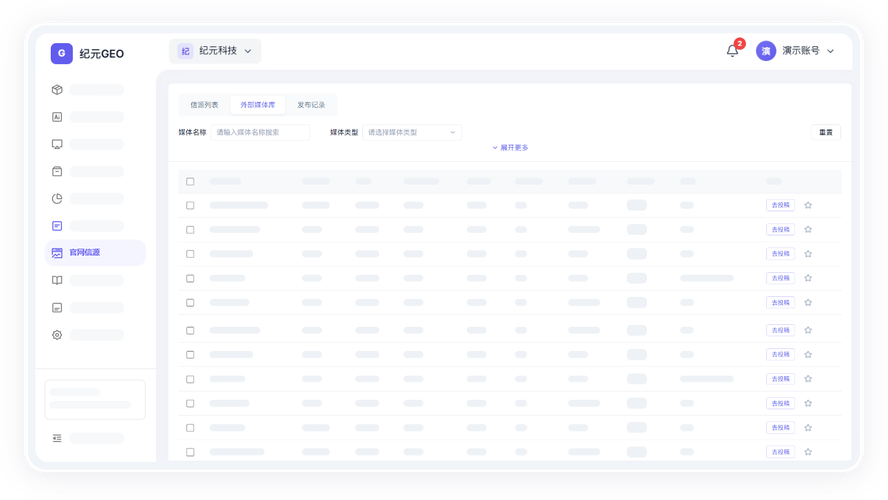
Task: Check the first table row checkbox
Action: click(190, 206)
